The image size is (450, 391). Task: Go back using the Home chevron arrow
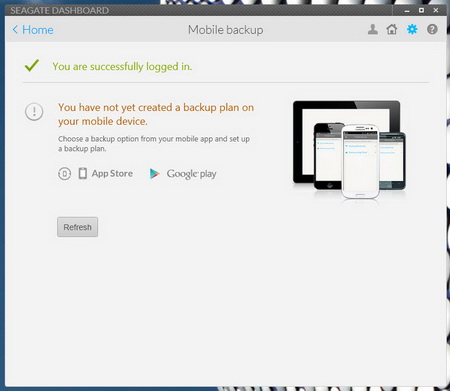click(x=15, y=30)
